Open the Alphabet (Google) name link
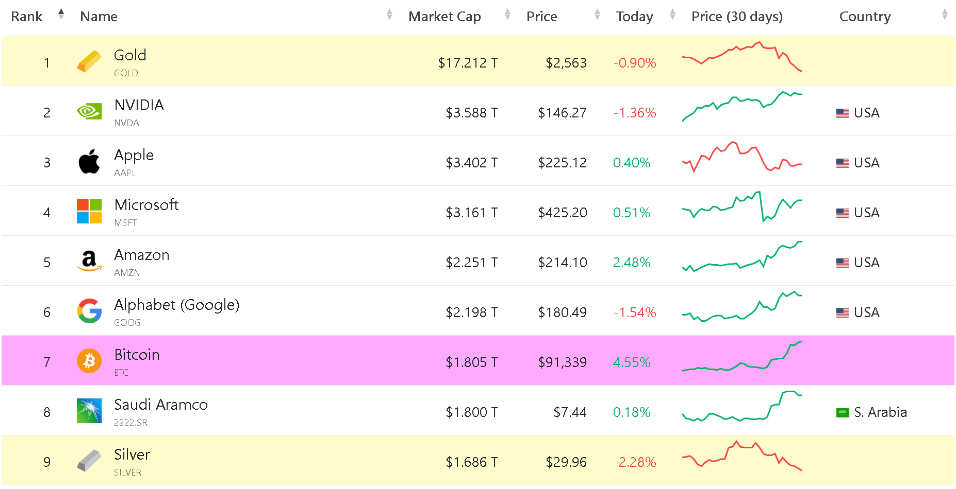This screenshot has width=956, height=489. pyautogui.click(x=176, y=305)
